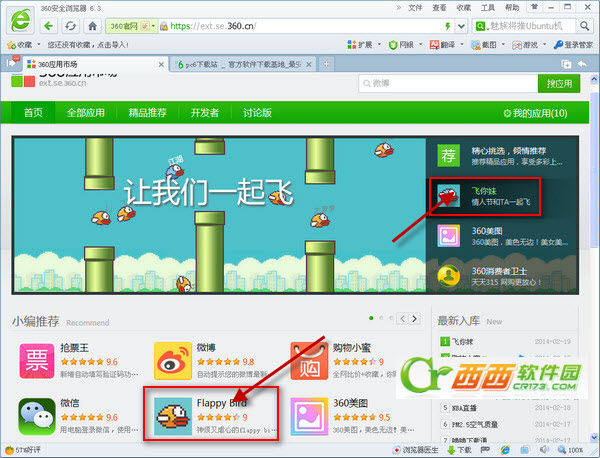Screen dimensions: 600x458
Task: Open PM2.5空气质量 in newest list
Action: [474, 424]
